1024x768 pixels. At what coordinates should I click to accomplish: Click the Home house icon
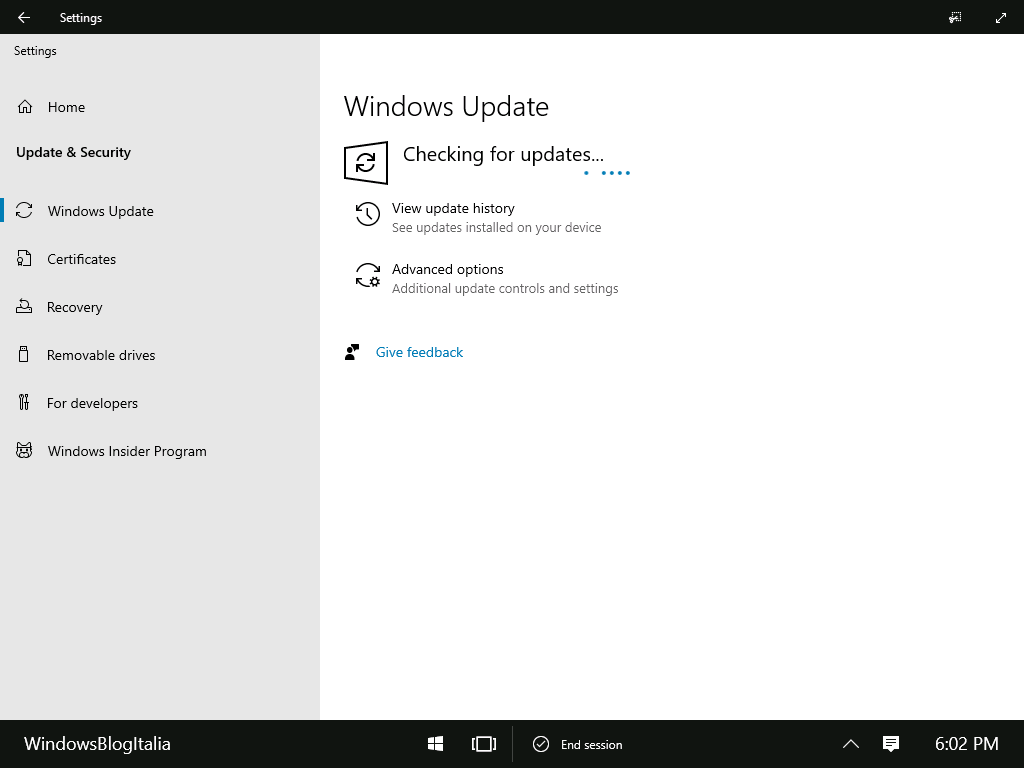(25, 106)
